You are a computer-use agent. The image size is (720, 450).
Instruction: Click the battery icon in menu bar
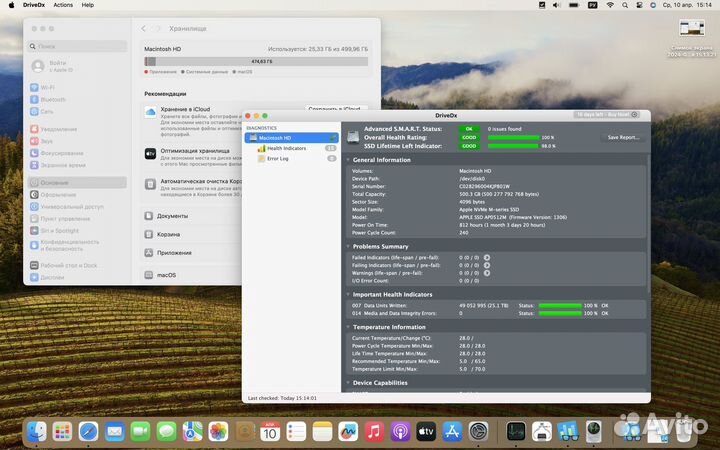pyautogui.click(x=574, y=5)
